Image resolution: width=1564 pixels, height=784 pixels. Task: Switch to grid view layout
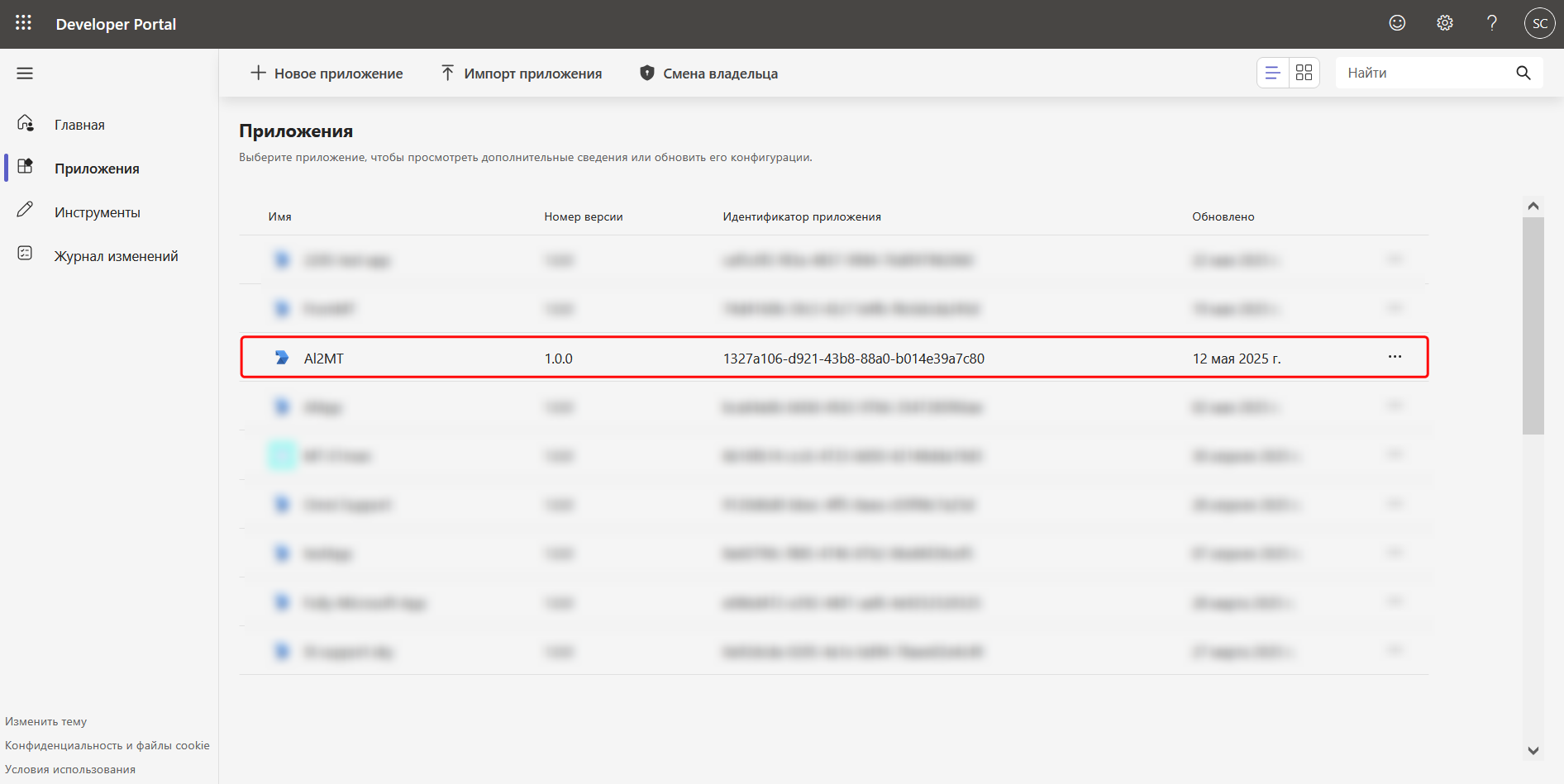click(x=1304, y=73)
